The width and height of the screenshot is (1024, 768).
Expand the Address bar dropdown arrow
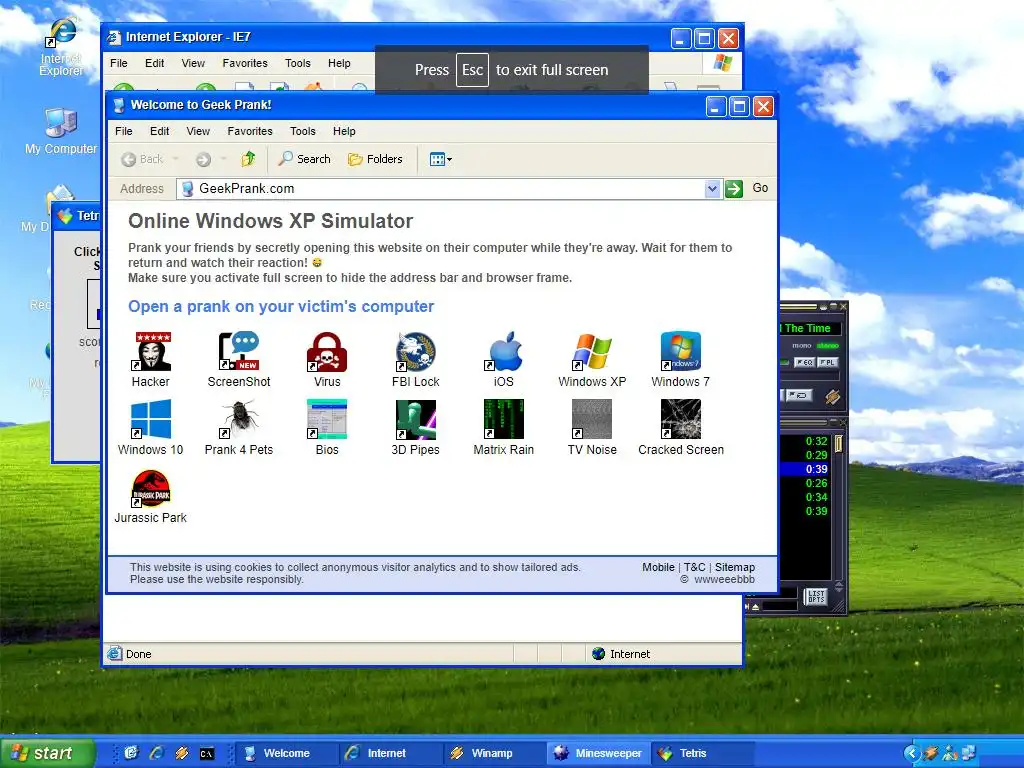(712, 189)
